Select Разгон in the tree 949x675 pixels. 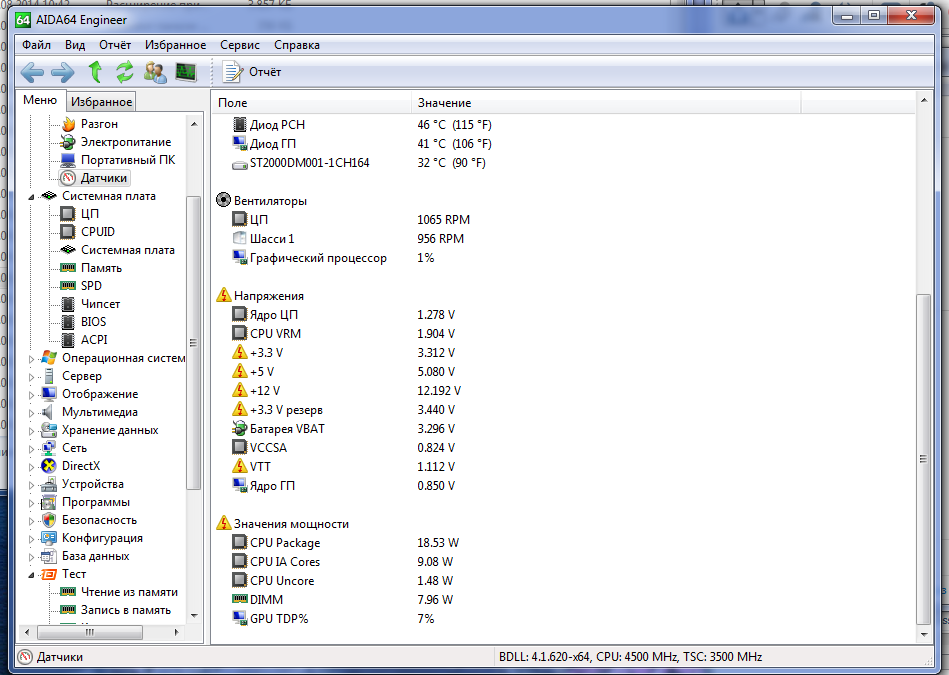[x=99, y=124]
